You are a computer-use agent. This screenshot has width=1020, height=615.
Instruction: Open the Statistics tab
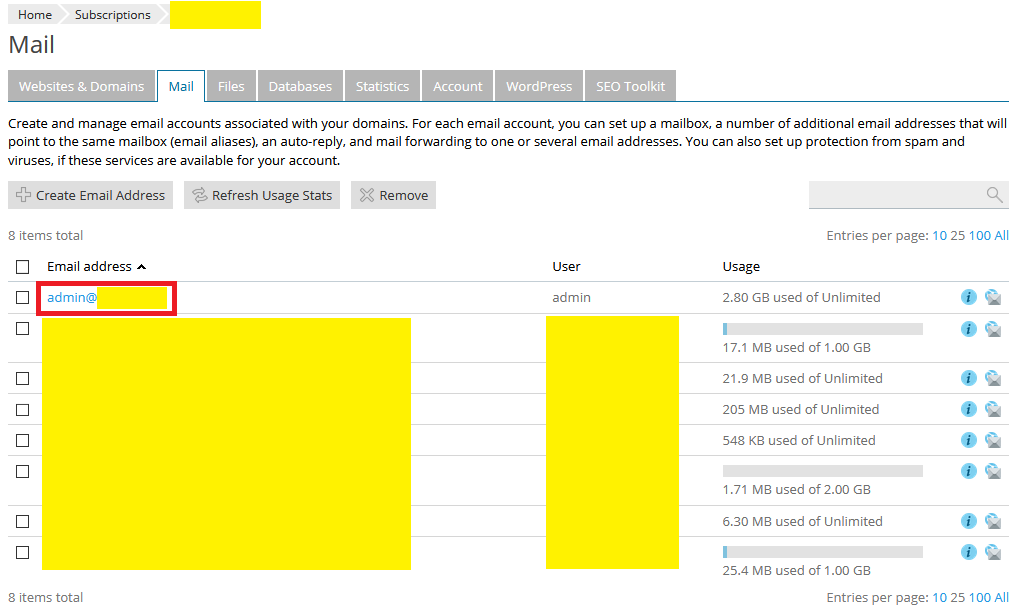coord(382,86)
